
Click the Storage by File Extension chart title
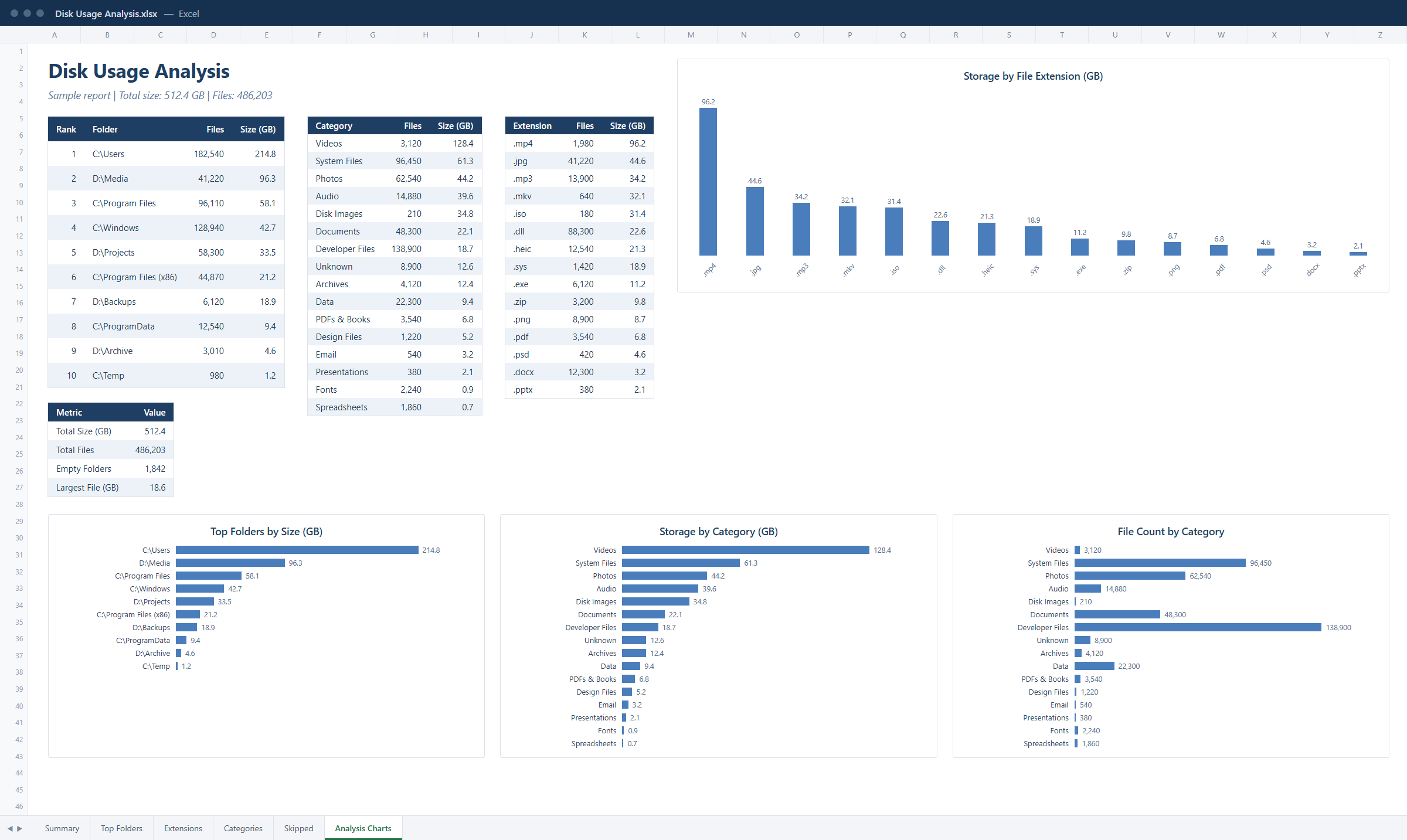coord(1033,76)
